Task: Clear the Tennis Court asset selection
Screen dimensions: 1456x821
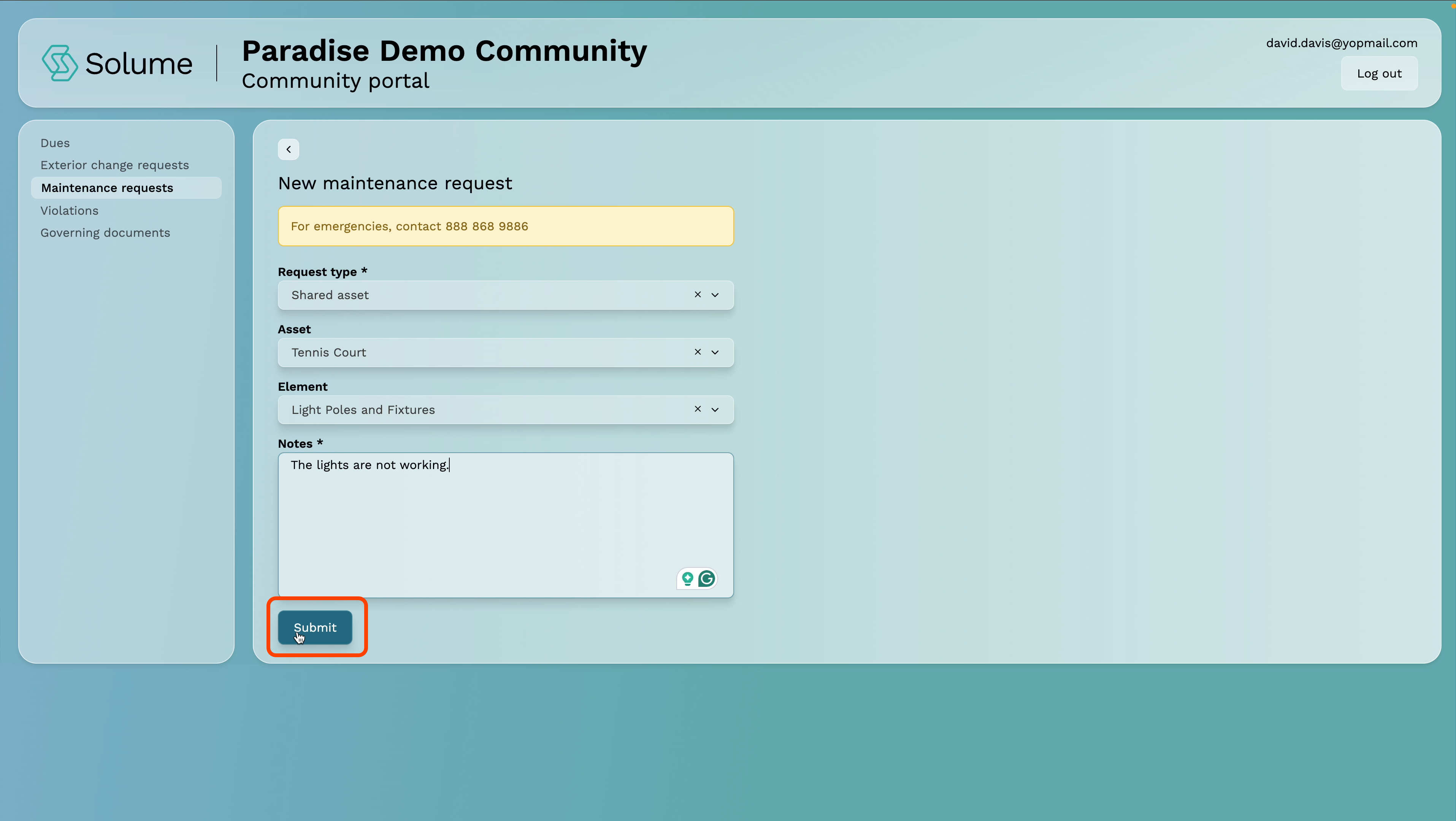Action: tap(698, 352)
